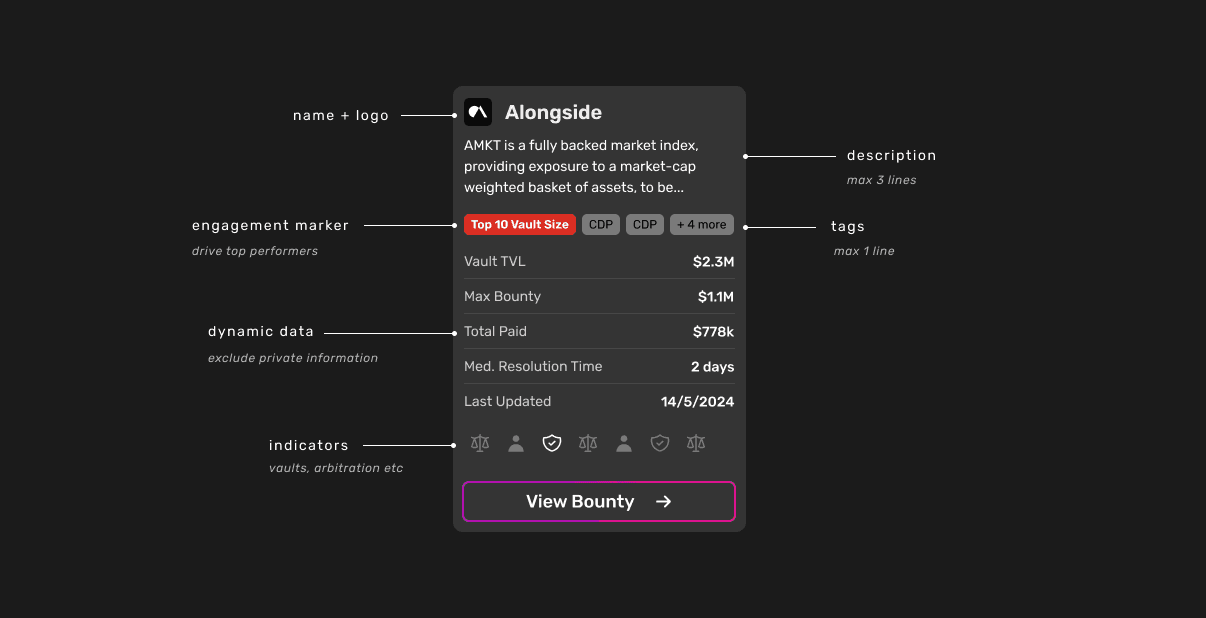Click the '2 days' value
Viewport: 1206px width, 618px height.
pos(713,367)
